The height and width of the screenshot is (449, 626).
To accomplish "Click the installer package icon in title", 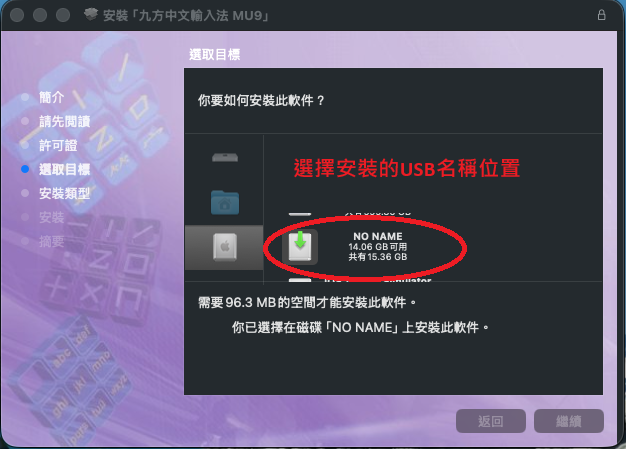I will [91, 15].
